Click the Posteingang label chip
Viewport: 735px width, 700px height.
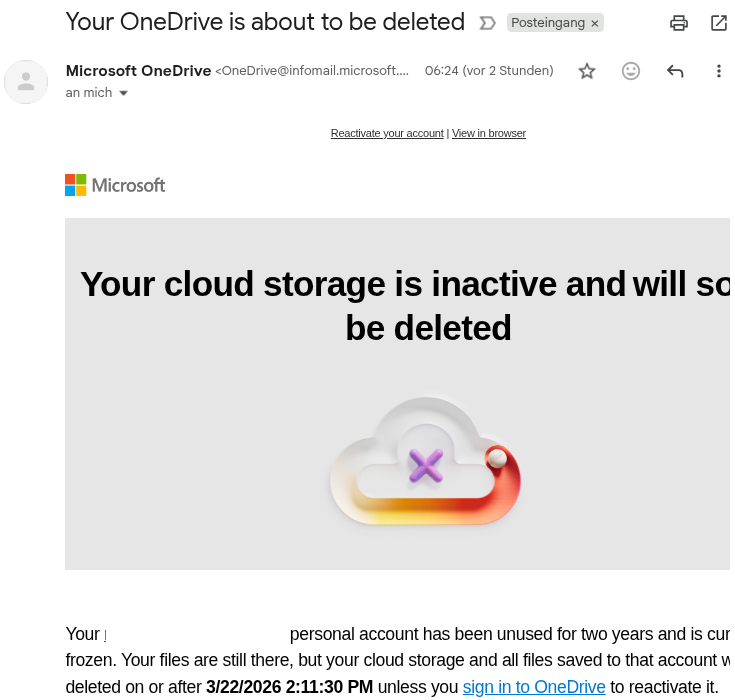click(x=547, y=23)
